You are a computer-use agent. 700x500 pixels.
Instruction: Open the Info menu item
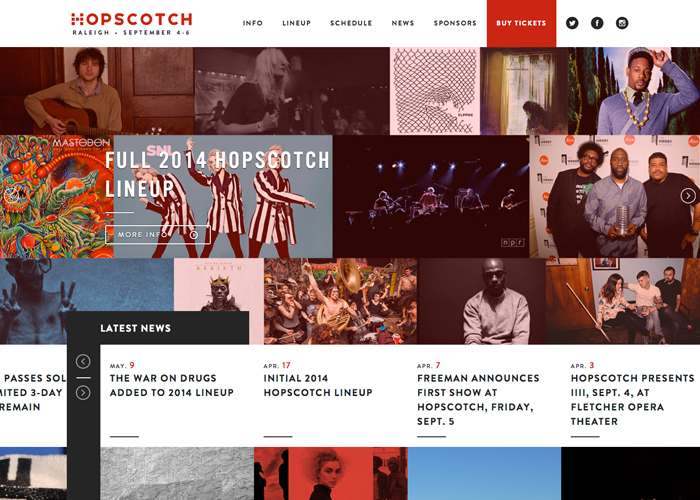coord(253,23)
